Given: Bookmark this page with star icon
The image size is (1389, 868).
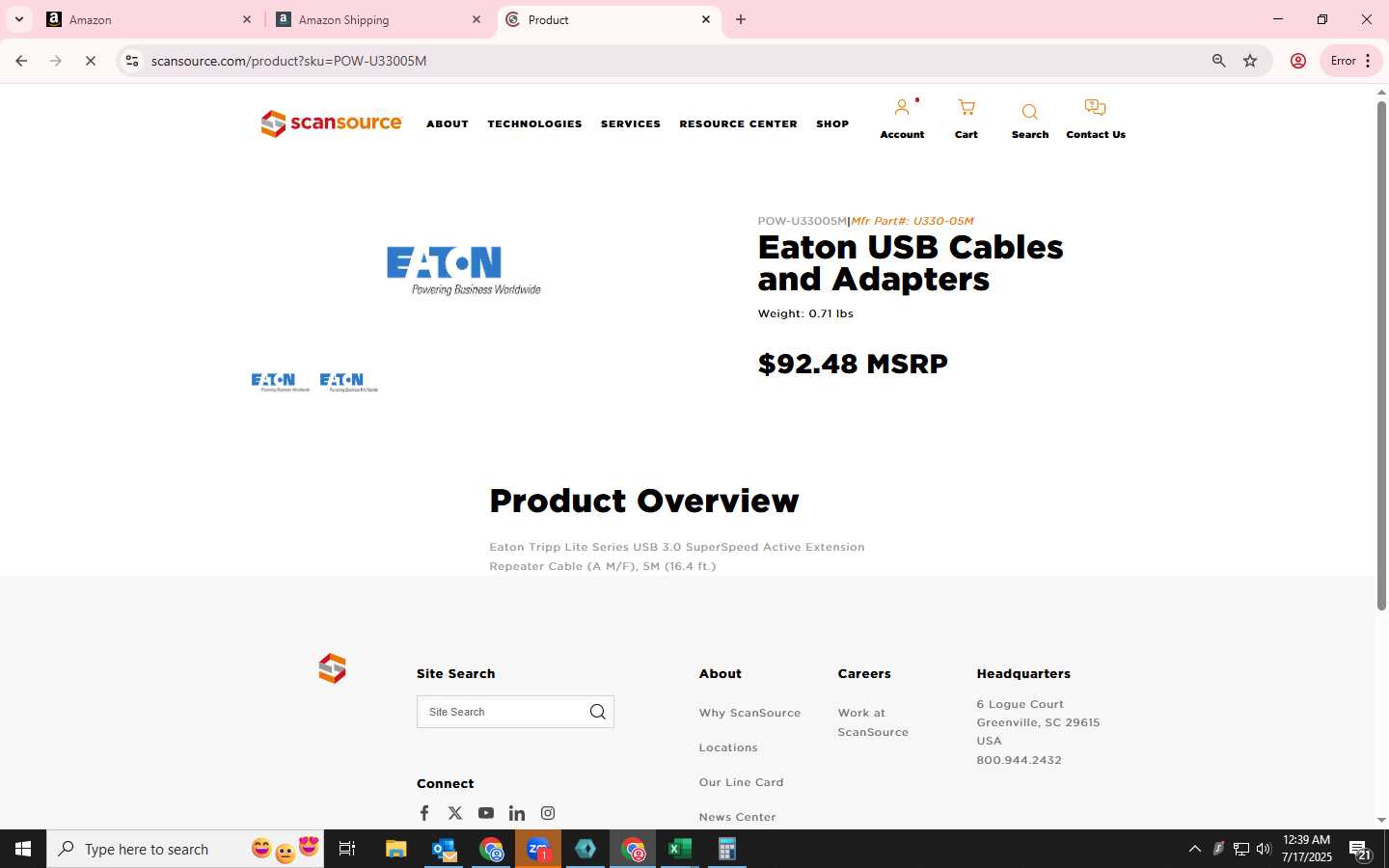Looking at the screenshot, I should (1250, 61).
